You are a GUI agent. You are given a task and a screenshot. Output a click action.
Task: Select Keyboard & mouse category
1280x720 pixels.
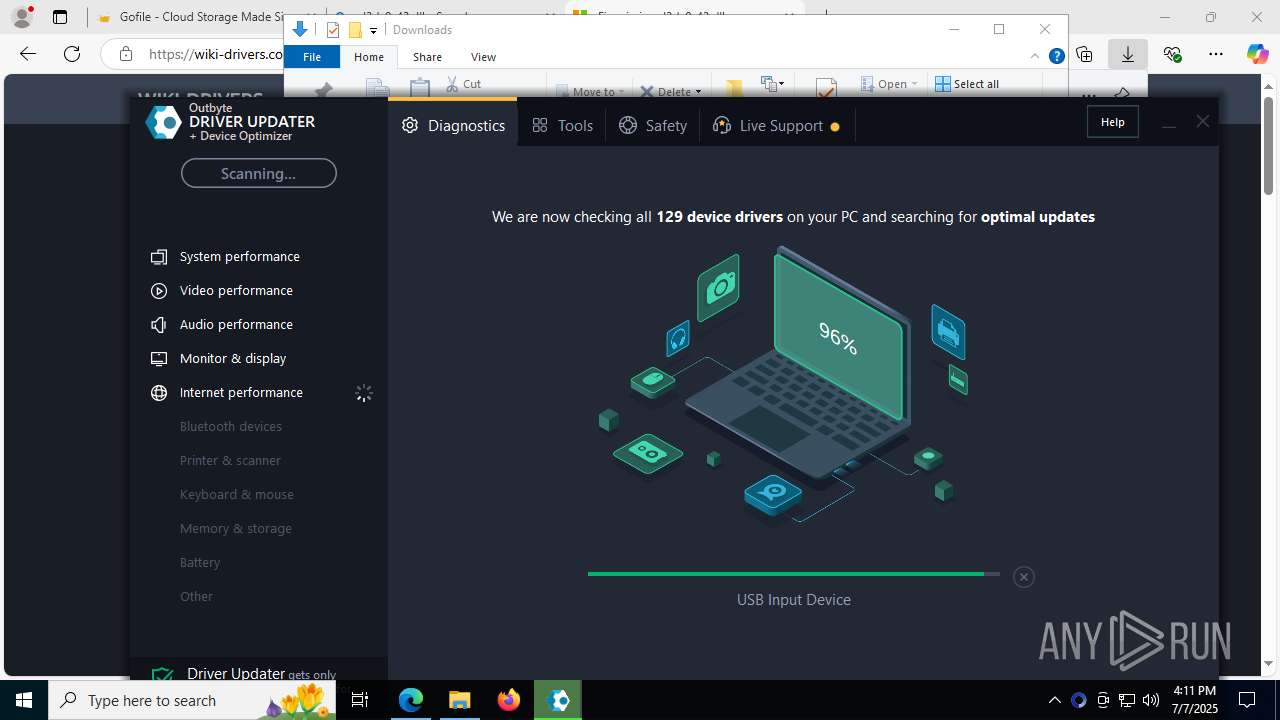(x=237, y=494)
